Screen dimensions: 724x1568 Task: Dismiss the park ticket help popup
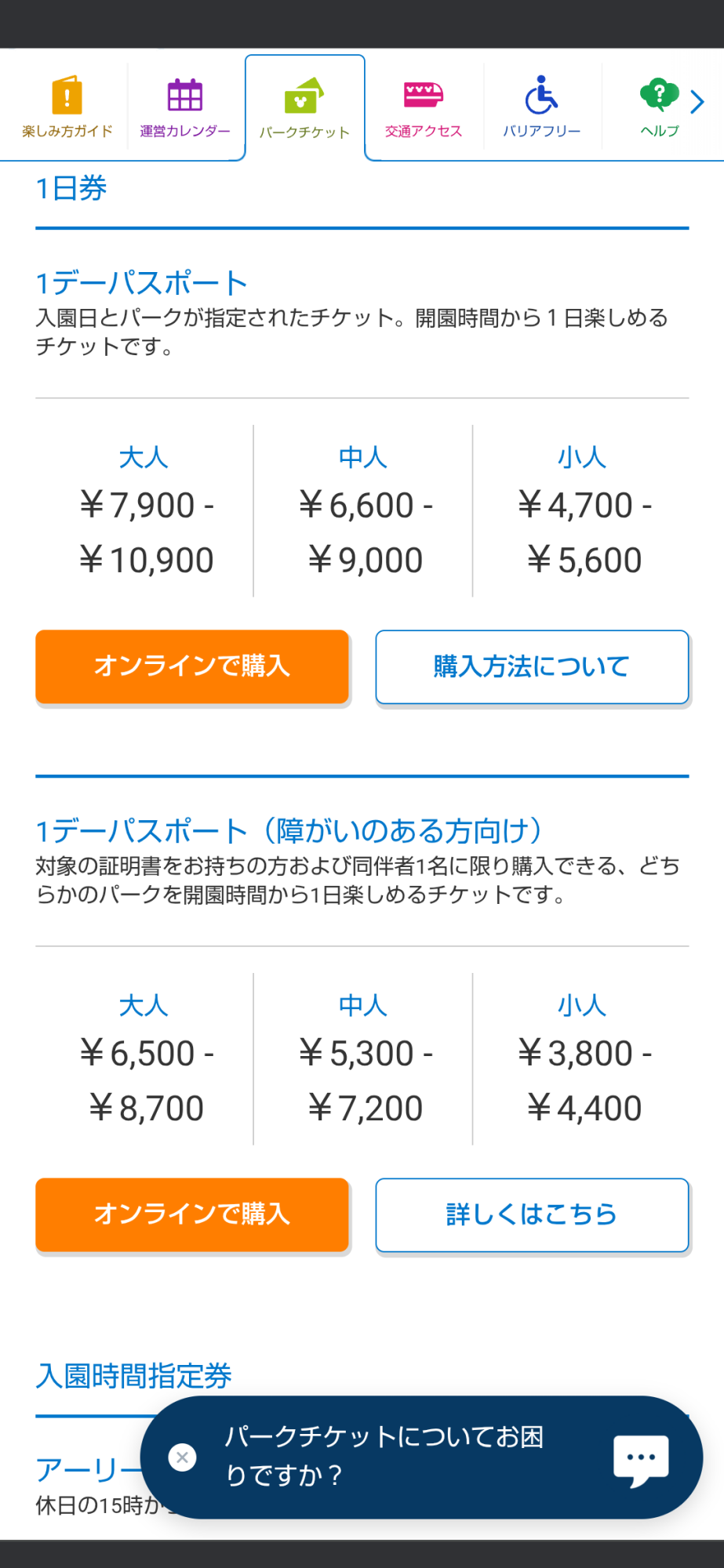tap(183, 1457)
